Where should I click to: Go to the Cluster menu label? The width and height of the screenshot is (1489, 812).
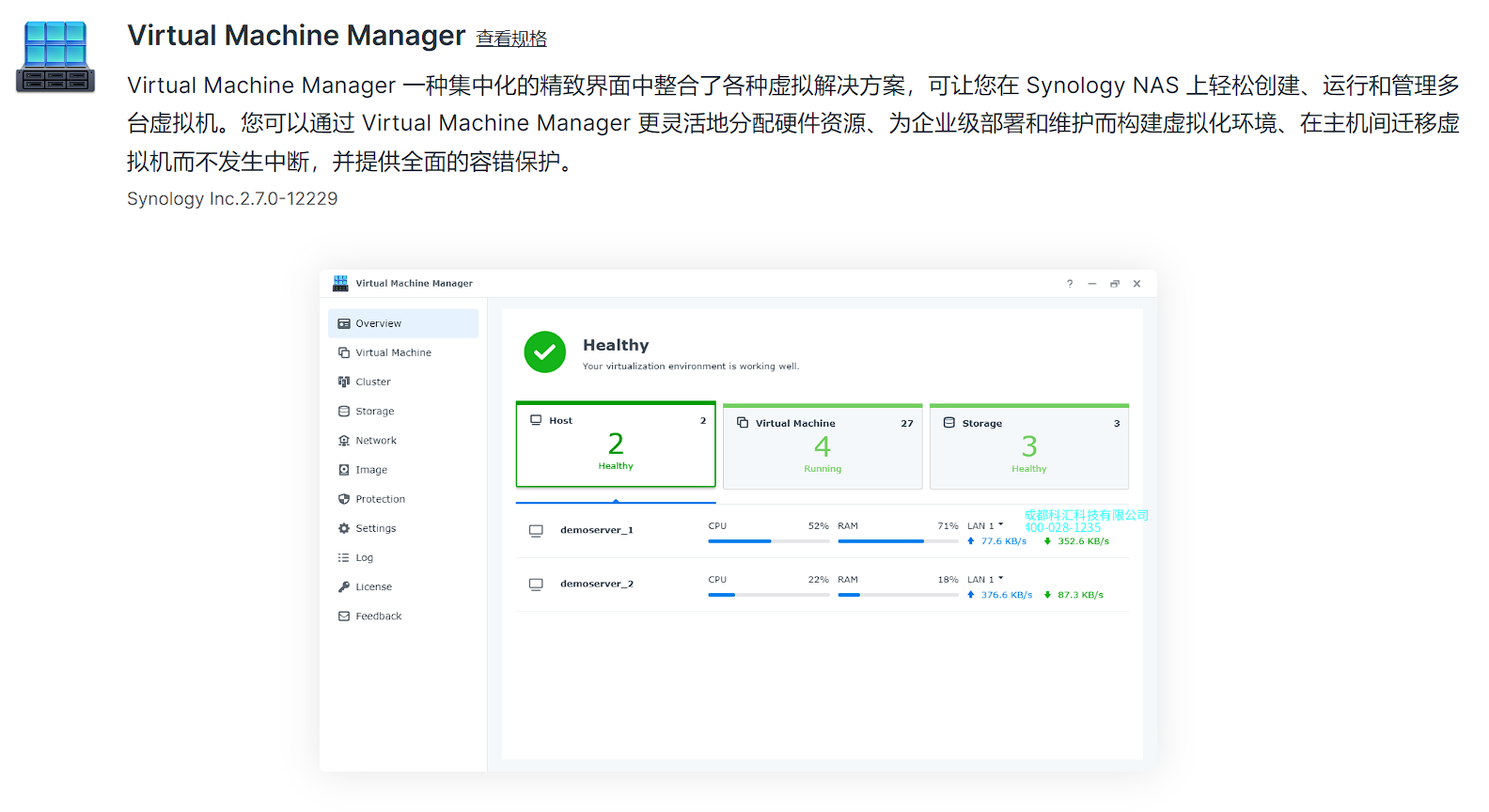[373, 382]
